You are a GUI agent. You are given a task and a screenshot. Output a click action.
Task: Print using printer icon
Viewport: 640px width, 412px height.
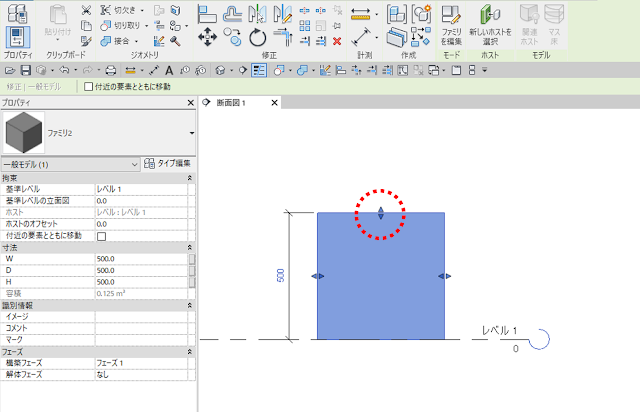111,71
